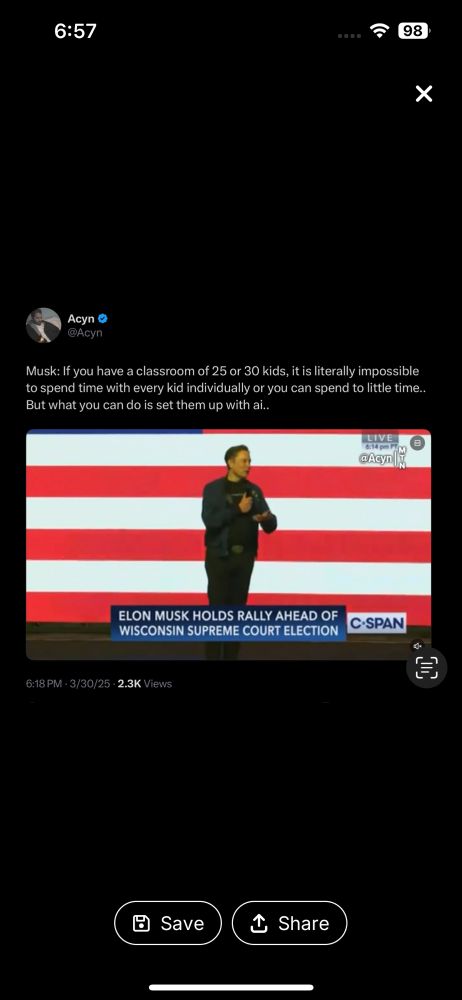
Task: Click the Save button label
Action: tap(183, 923)
